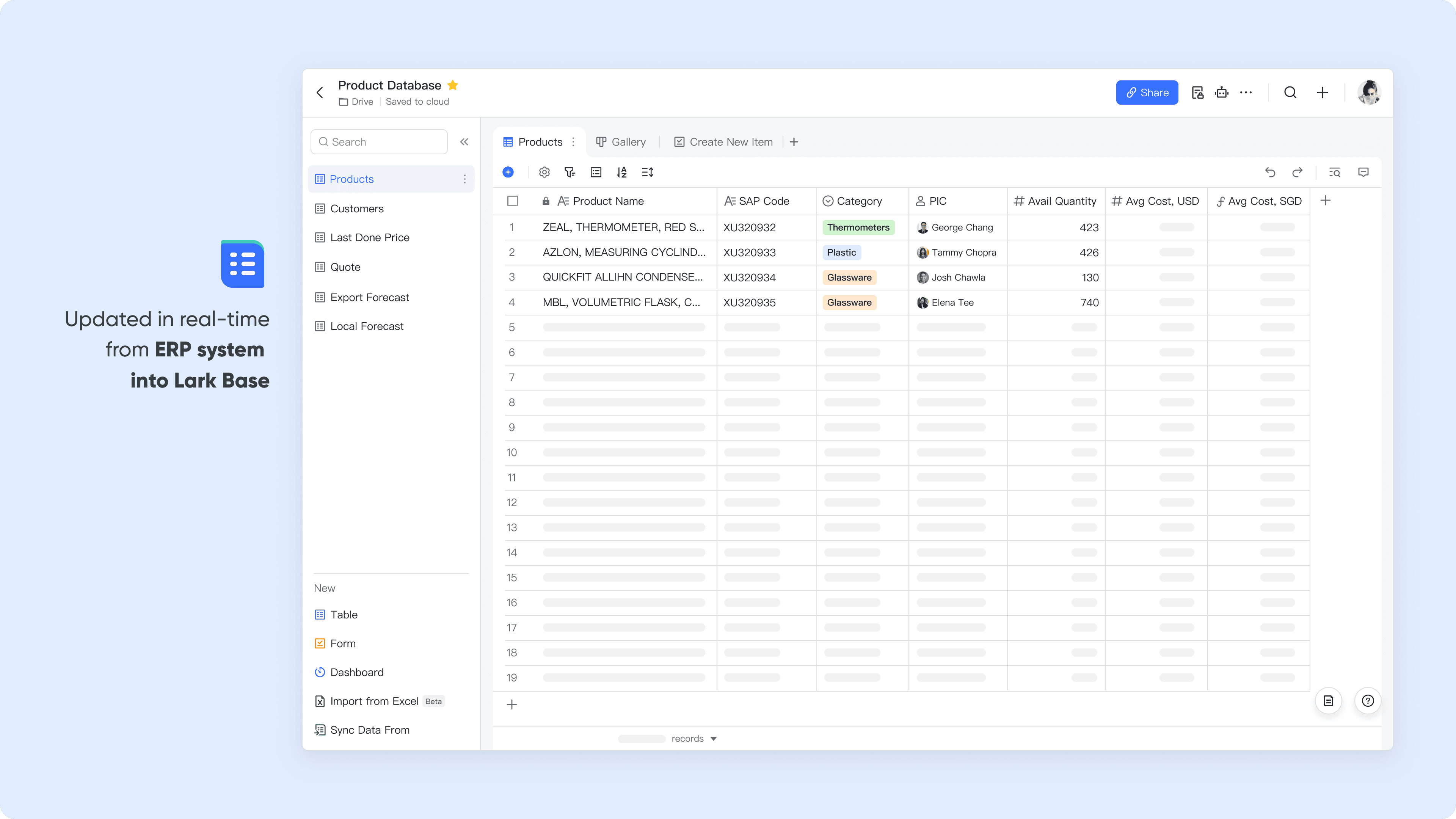
Task: Open comments with the comment bubble icon
Action: (1364, 173)
